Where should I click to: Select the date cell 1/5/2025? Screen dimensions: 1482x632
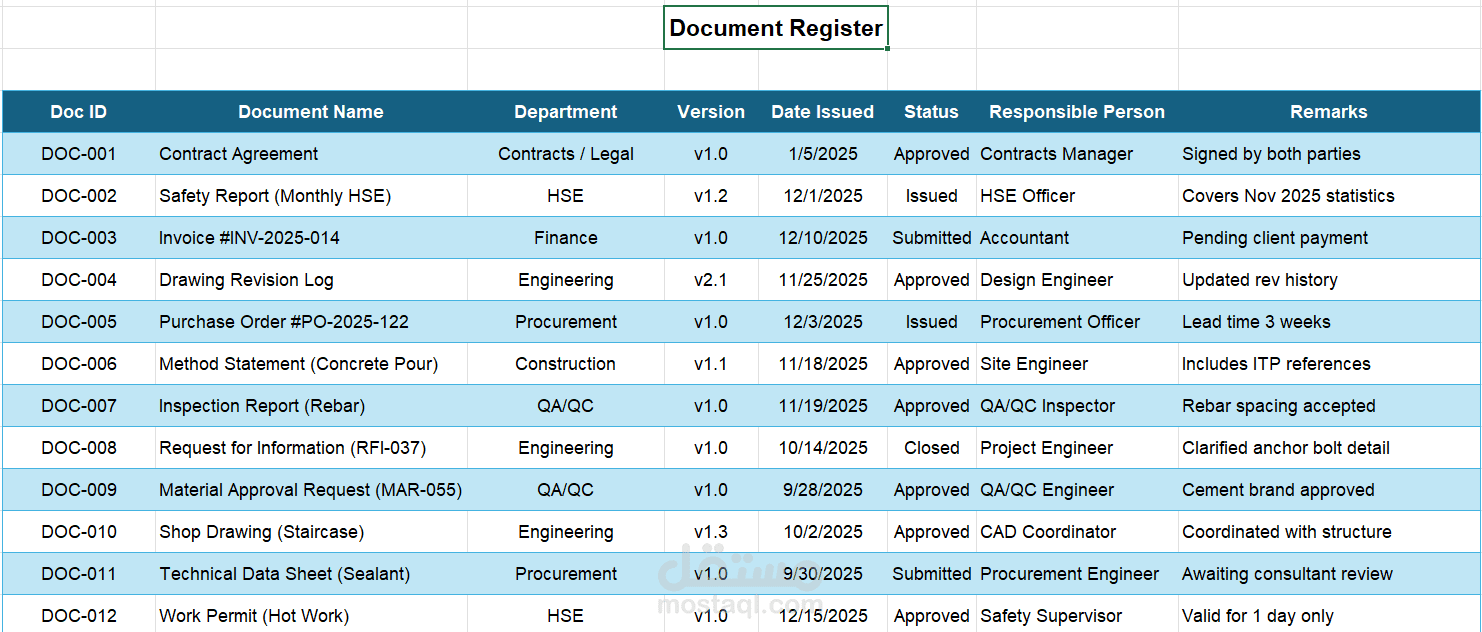click(x=823, y=154)
